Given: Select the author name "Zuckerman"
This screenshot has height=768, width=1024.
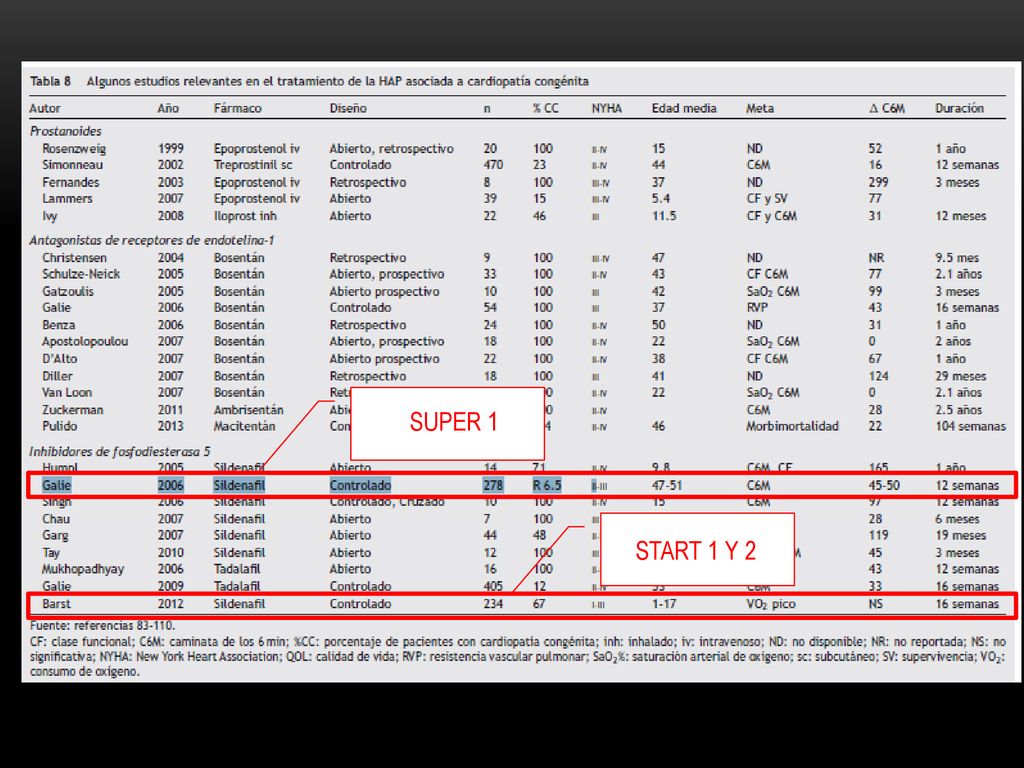Looking at the screenshot, I should [x=72, y=410].
